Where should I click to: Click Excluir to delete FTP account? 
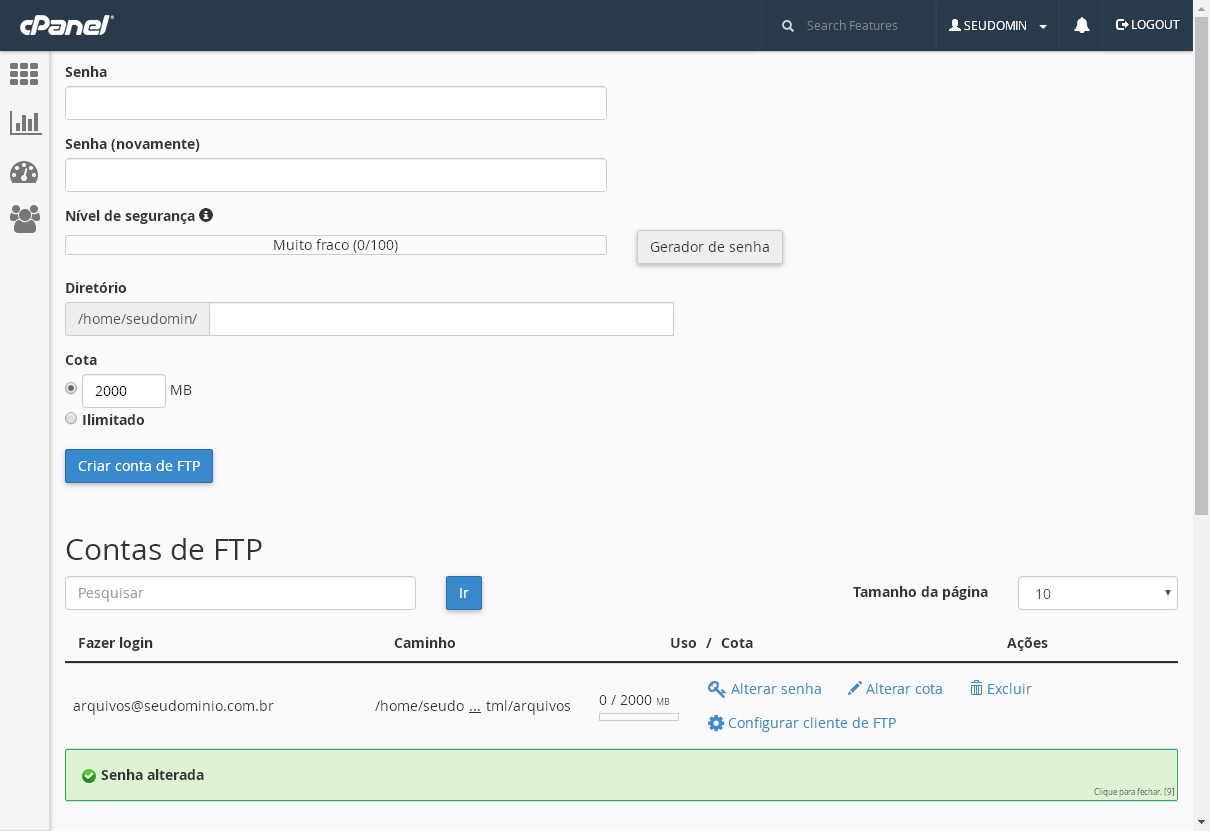tap(1001, 689)
